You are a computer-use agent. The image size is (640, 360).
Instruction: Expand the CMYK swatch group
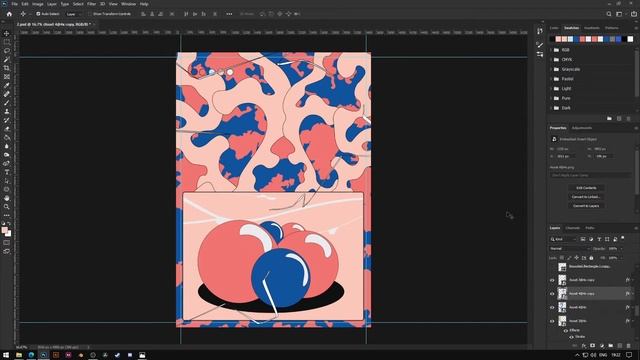coord(551,60)
